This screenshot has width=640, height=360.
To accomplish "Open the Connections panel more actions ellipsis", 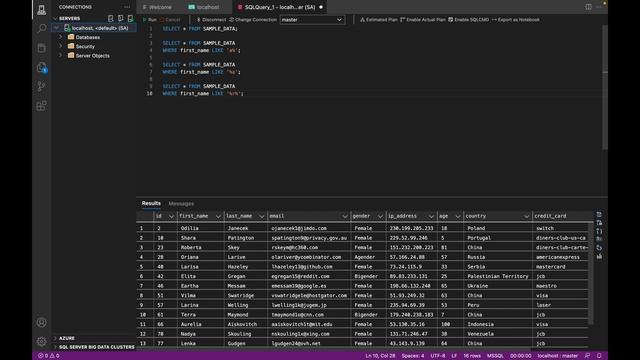I will pyautogui.click(x=127, y=7).
